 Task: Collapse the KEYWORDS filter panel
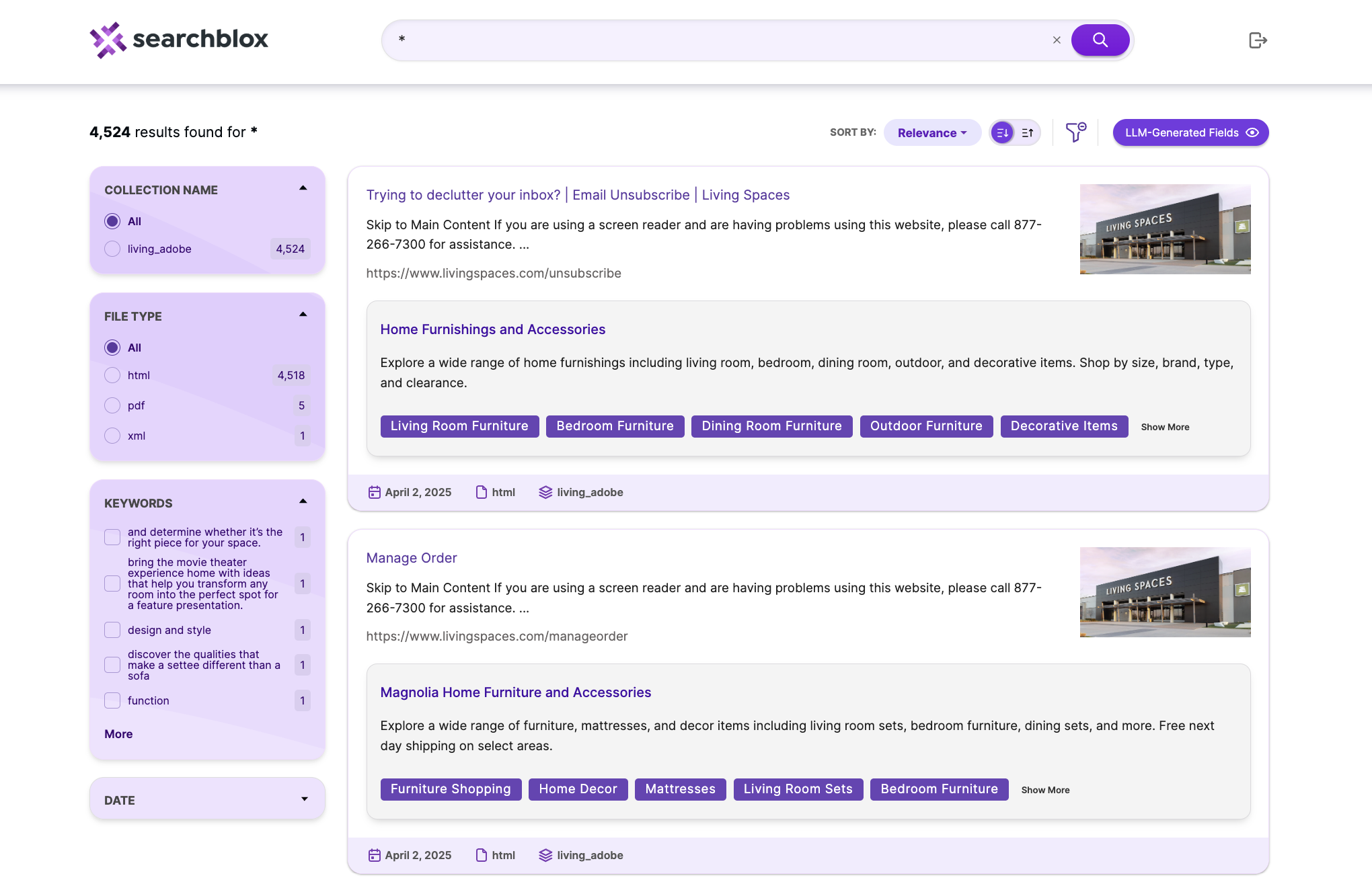click(x=303, y=502)
